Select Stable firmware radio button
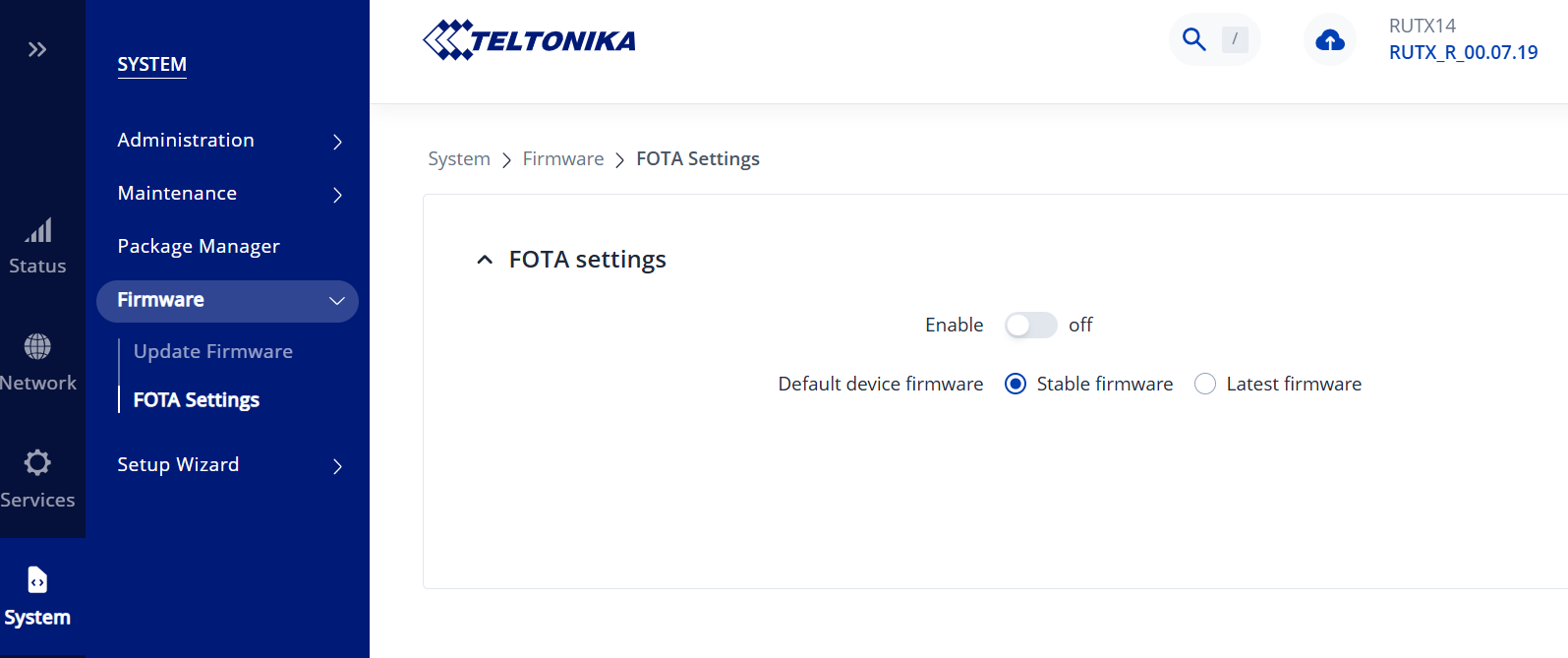The width and height of the screenshot is (1568, 658). point(1016,385)
